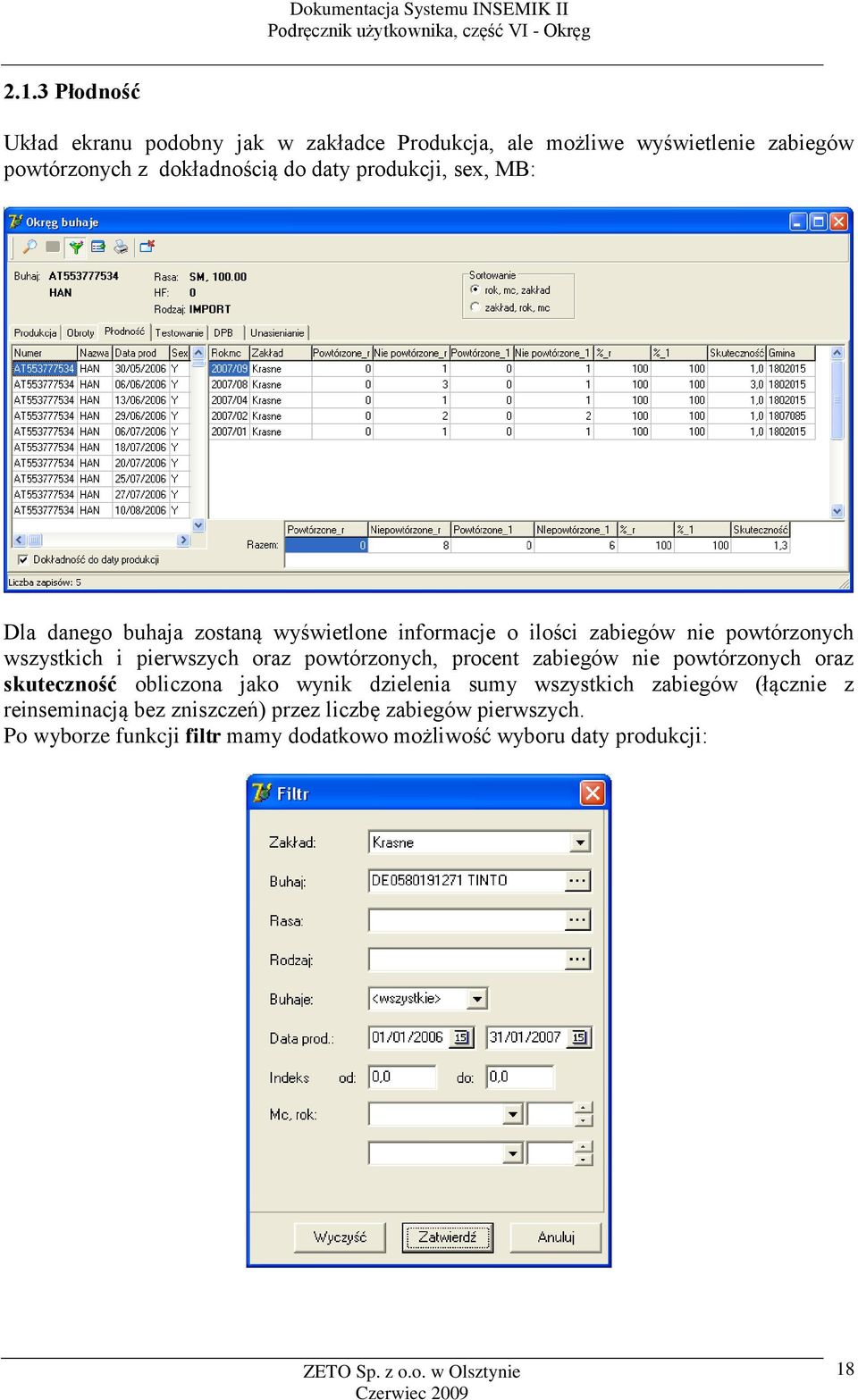Image resolution: width=858 pixels, height=1400 pixels.
Task: Open calendar for end date 31/01/2007
Action: (x=579, y=1037)
